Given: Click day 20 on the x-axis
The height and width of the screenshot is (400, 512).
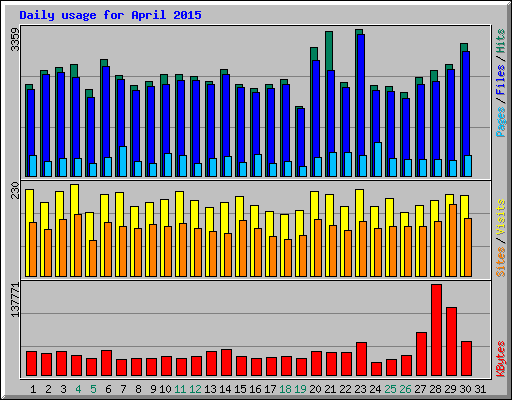Looking at the screenshot, I should pyautogui.click(x=315, y=389).
